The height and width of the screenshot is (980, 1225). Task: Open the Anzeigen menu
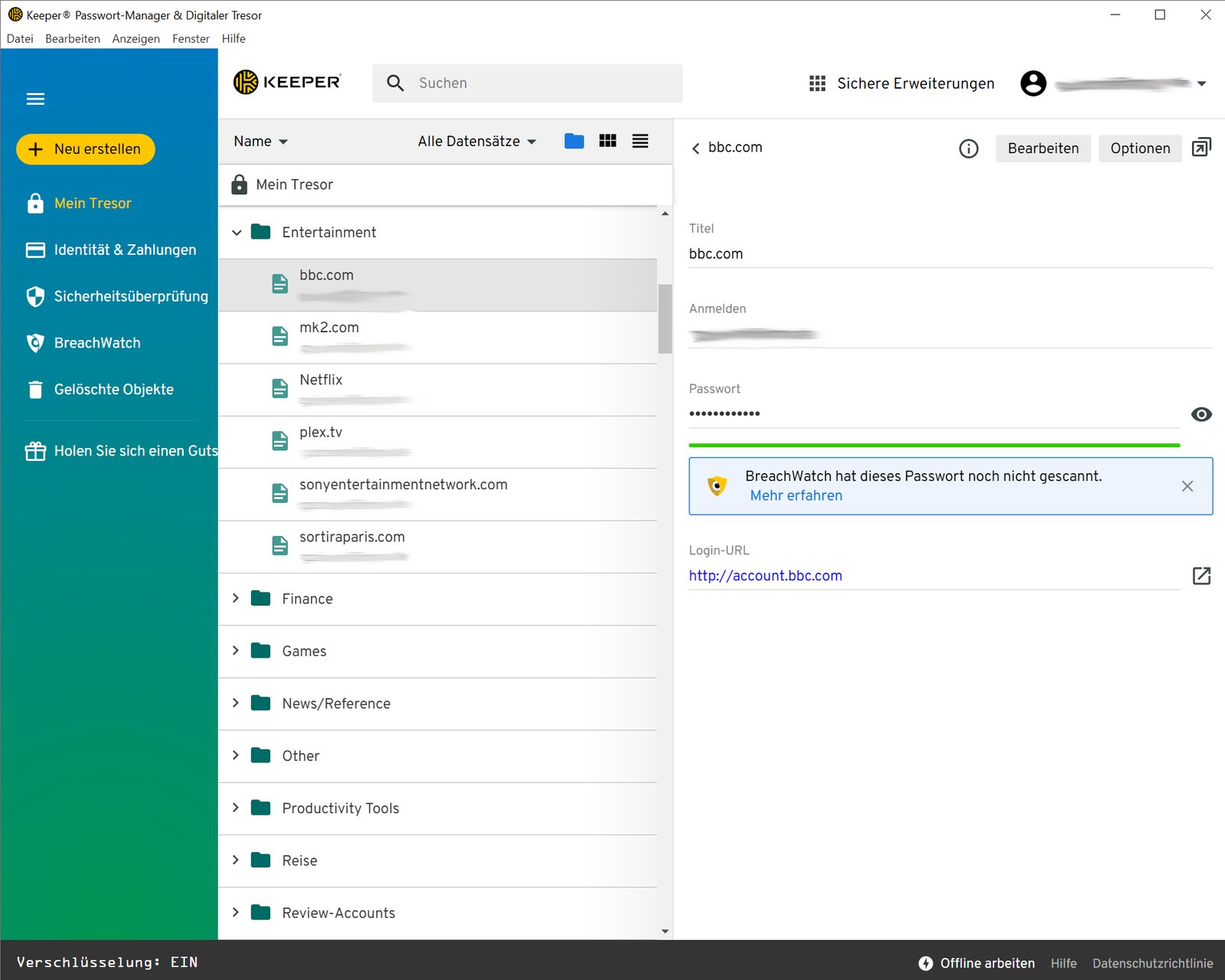click(136, 38)
